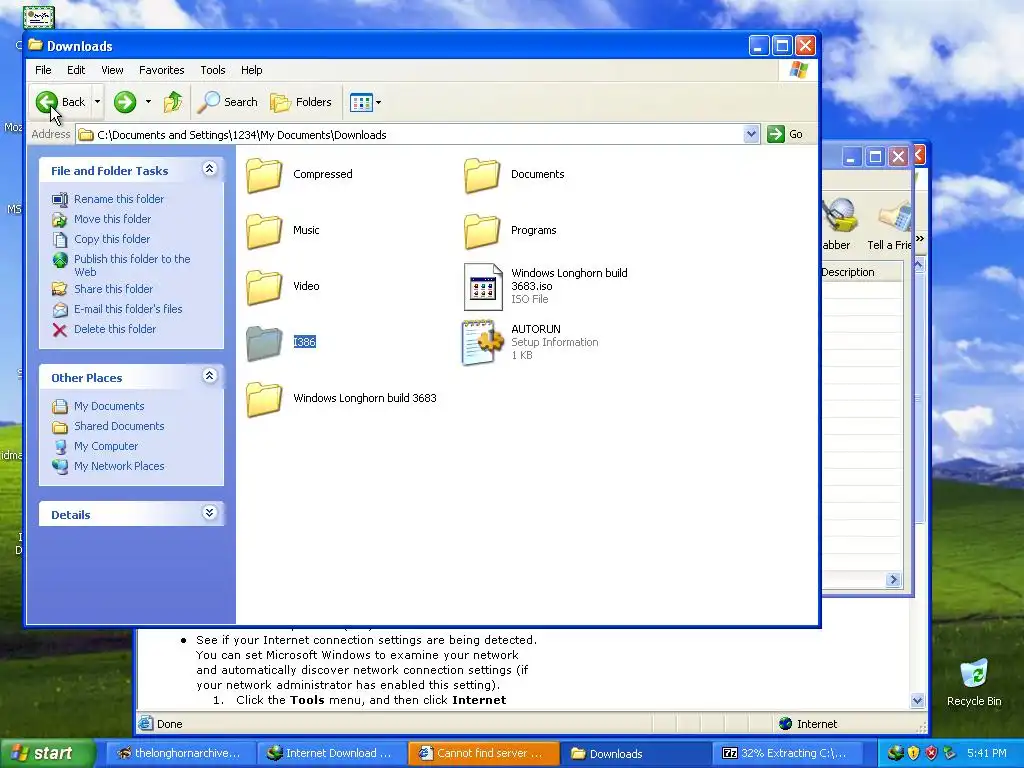Click the Go button beside address bar
Viewport: 1024px width, 768px height.
point(786,135)
